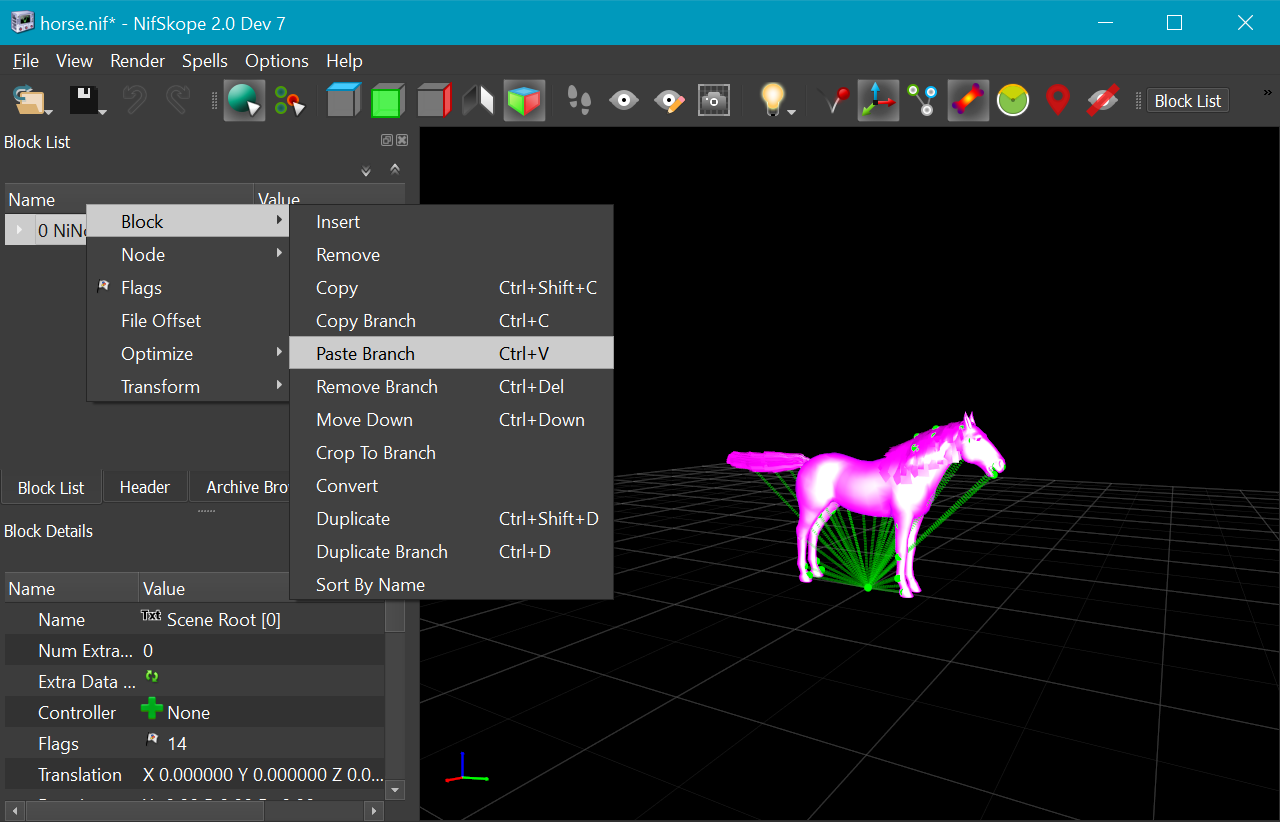Click the red location pin icon

tap(1058, 100)
